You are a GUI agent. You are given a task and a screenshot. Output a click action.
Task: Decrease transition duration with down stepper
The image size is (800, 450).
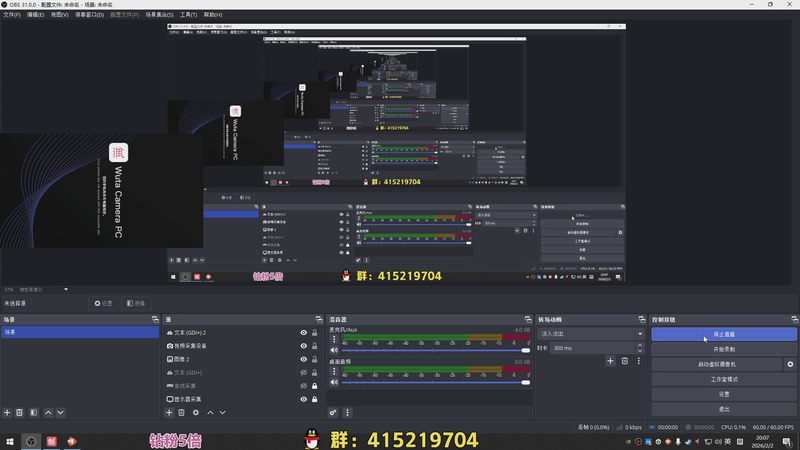click(640, 351)
